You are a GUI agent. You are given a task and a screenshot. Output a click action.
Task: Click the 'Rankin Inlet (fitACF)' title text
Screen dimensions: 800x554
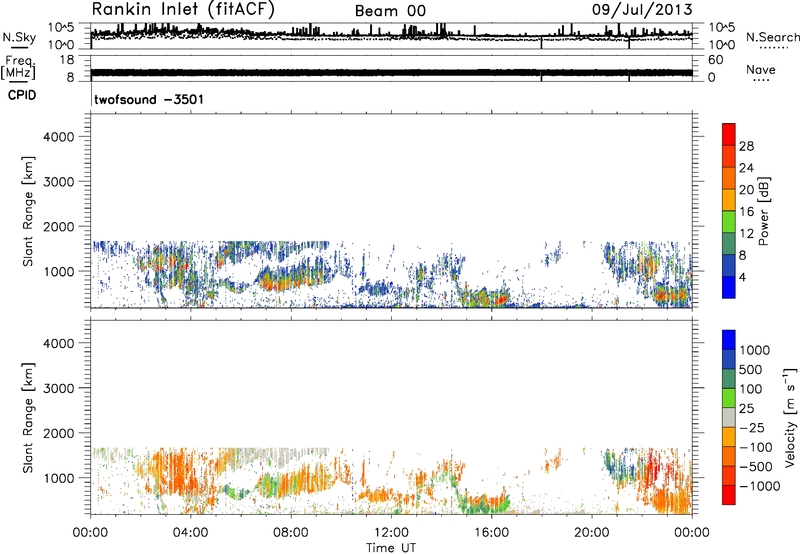183,9
